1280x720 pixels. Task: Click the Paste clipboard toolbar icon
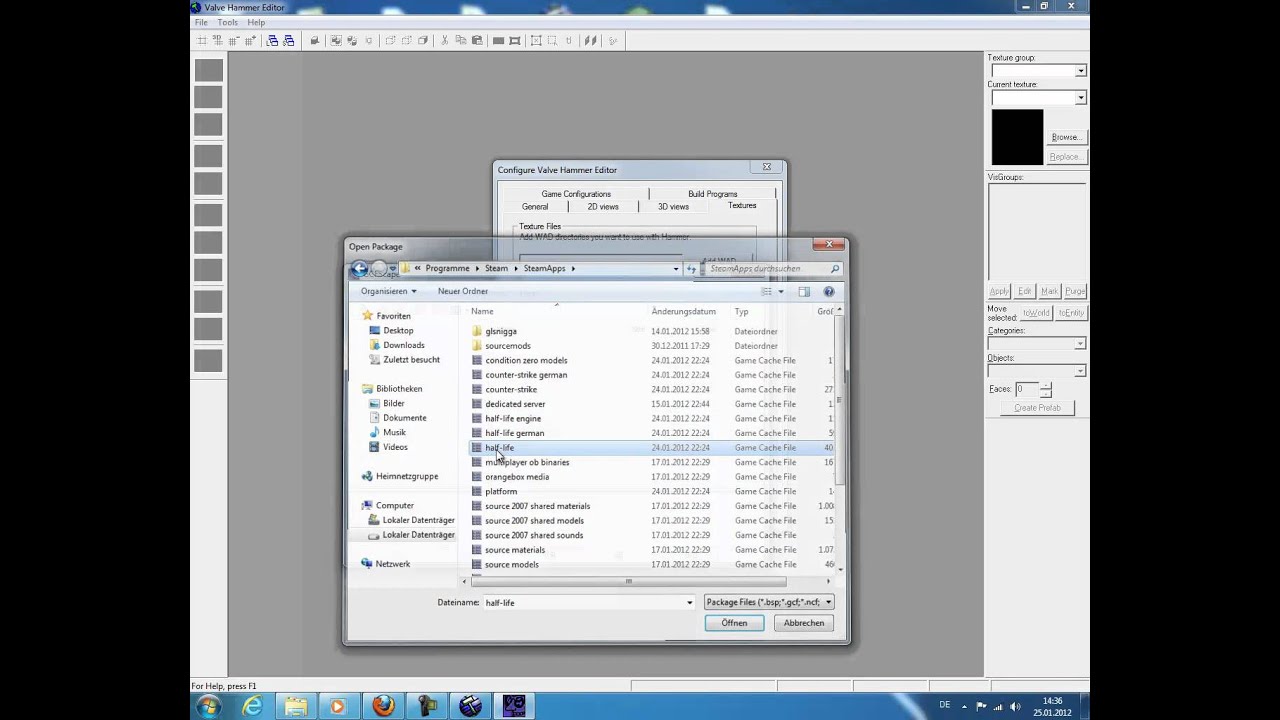tap(477, 41)
